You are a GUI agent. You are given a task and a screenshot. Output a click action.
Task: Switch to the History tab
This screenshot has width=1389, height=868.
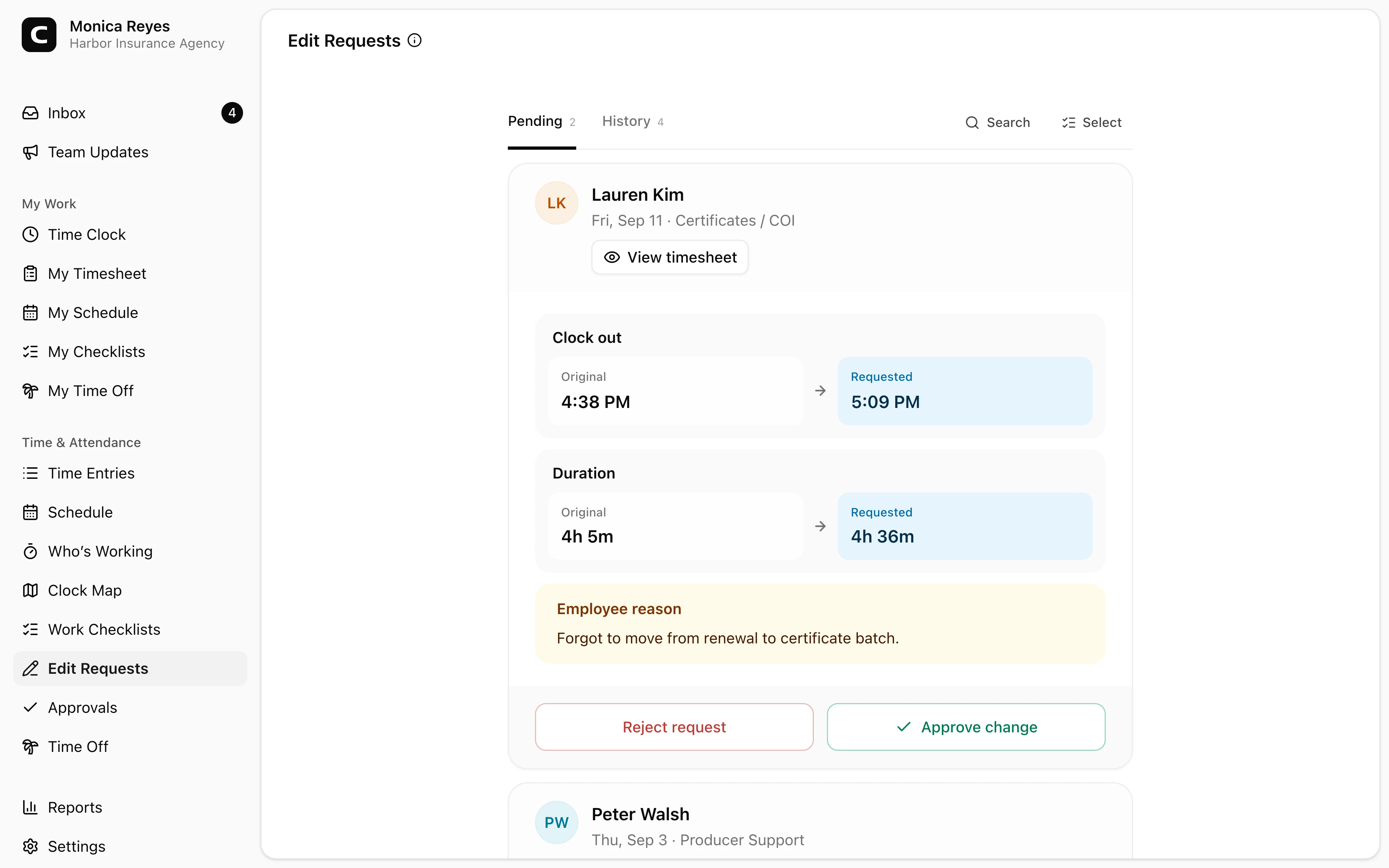click(x=633, y=122)
